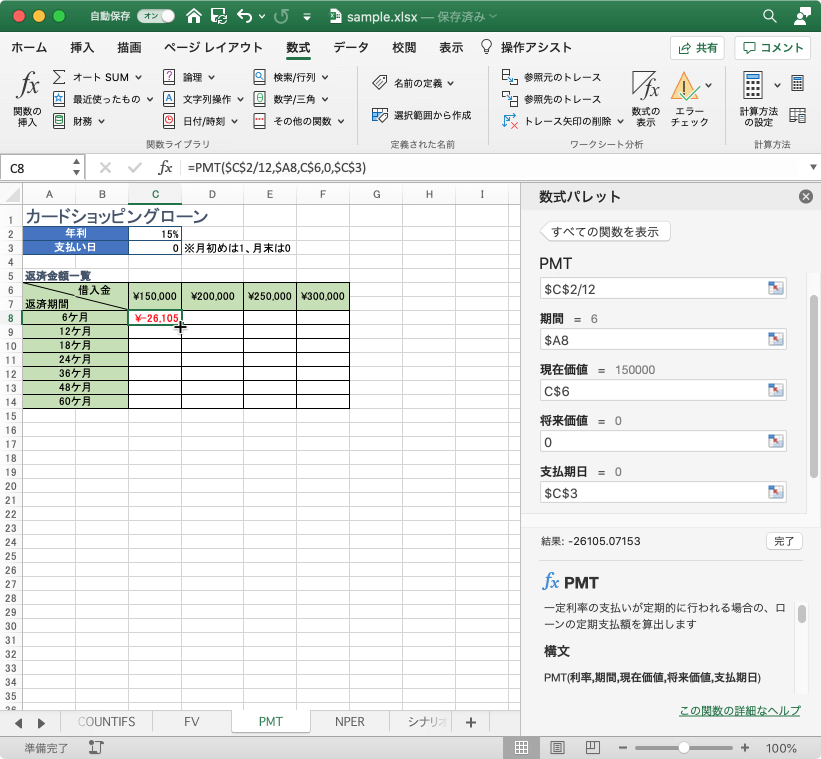Trace precedents (参照元のトレース)
The width and height of the screenshot is (821, 759).
(551, 77)
